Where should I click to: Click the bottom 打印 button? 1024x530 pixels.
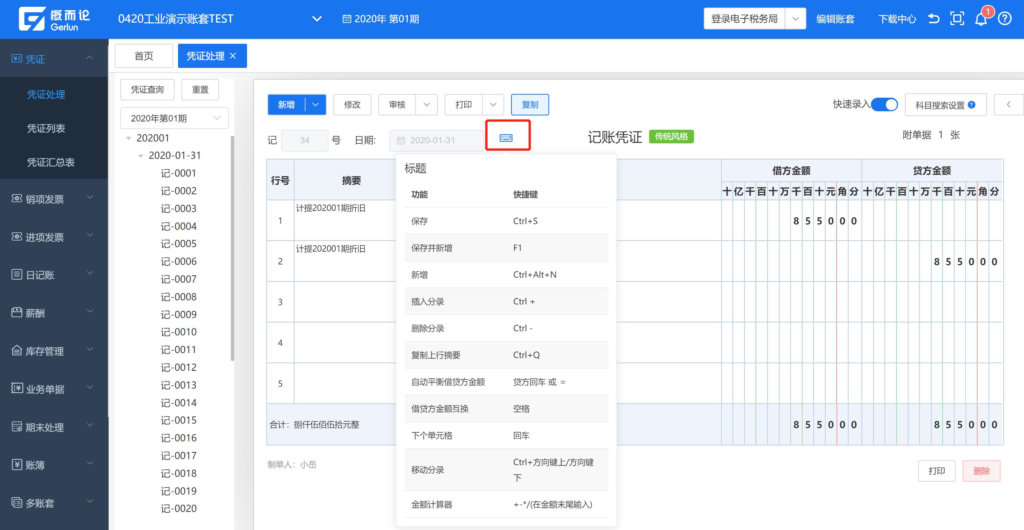[x=936, y=471]
